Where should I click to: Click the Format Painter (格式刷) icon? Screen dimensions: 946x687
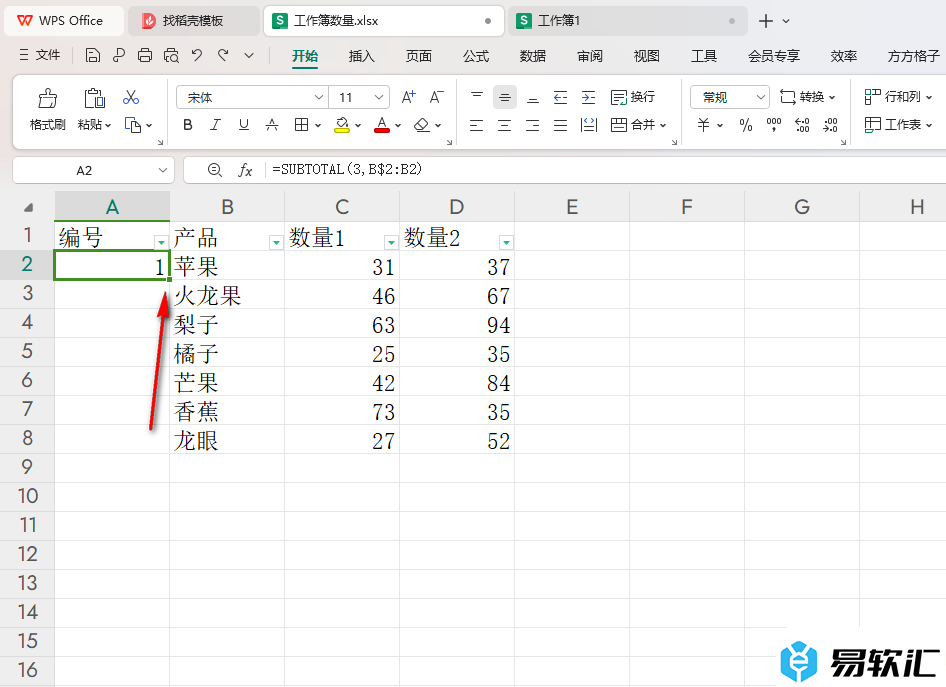(x=48, y=98)
